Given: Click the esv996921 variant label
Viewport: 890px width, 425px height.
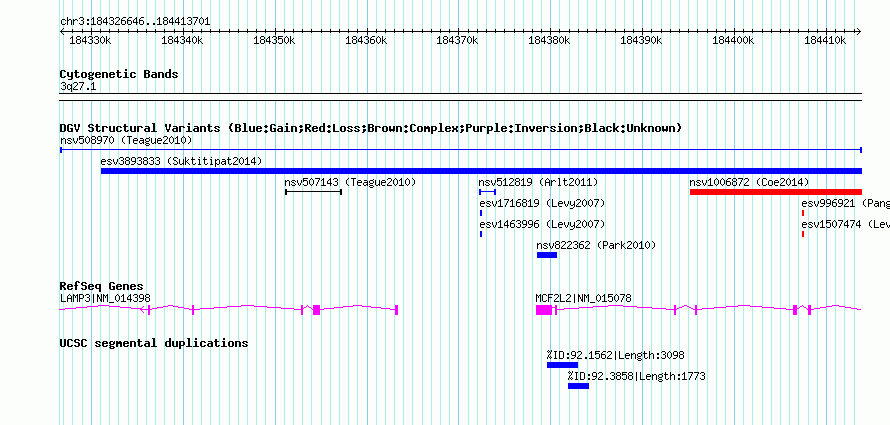Looking at the screenshot, I should click(x=845, y=203).
